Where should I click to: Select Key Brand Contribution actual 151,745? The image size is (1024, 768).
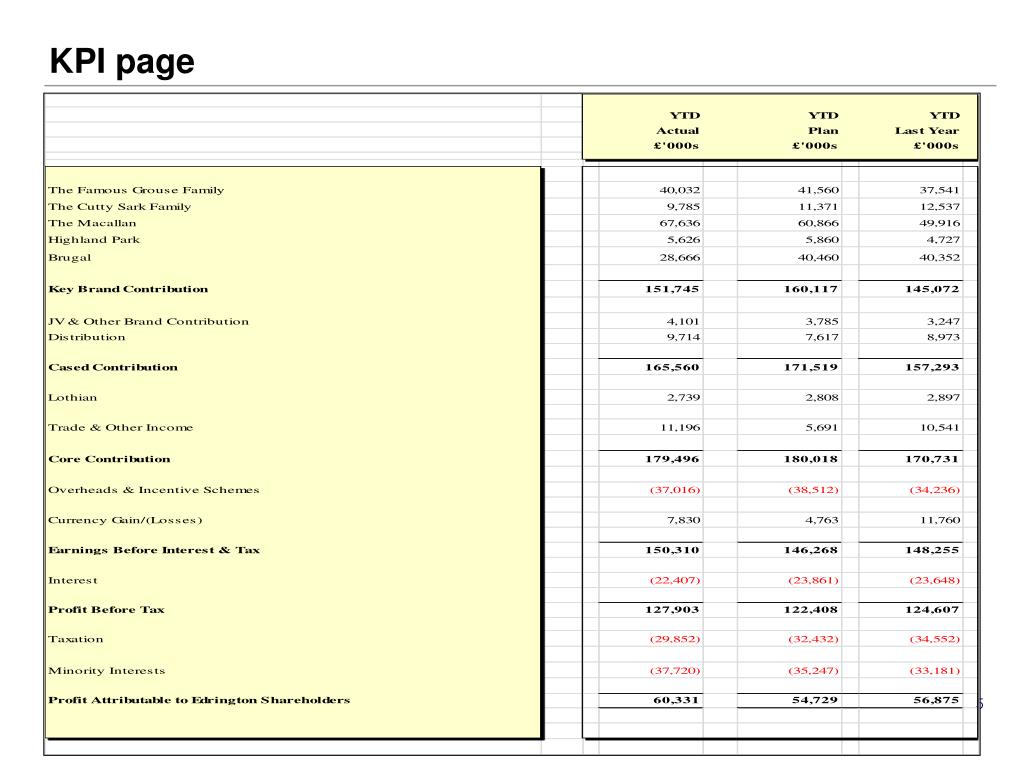672,289
